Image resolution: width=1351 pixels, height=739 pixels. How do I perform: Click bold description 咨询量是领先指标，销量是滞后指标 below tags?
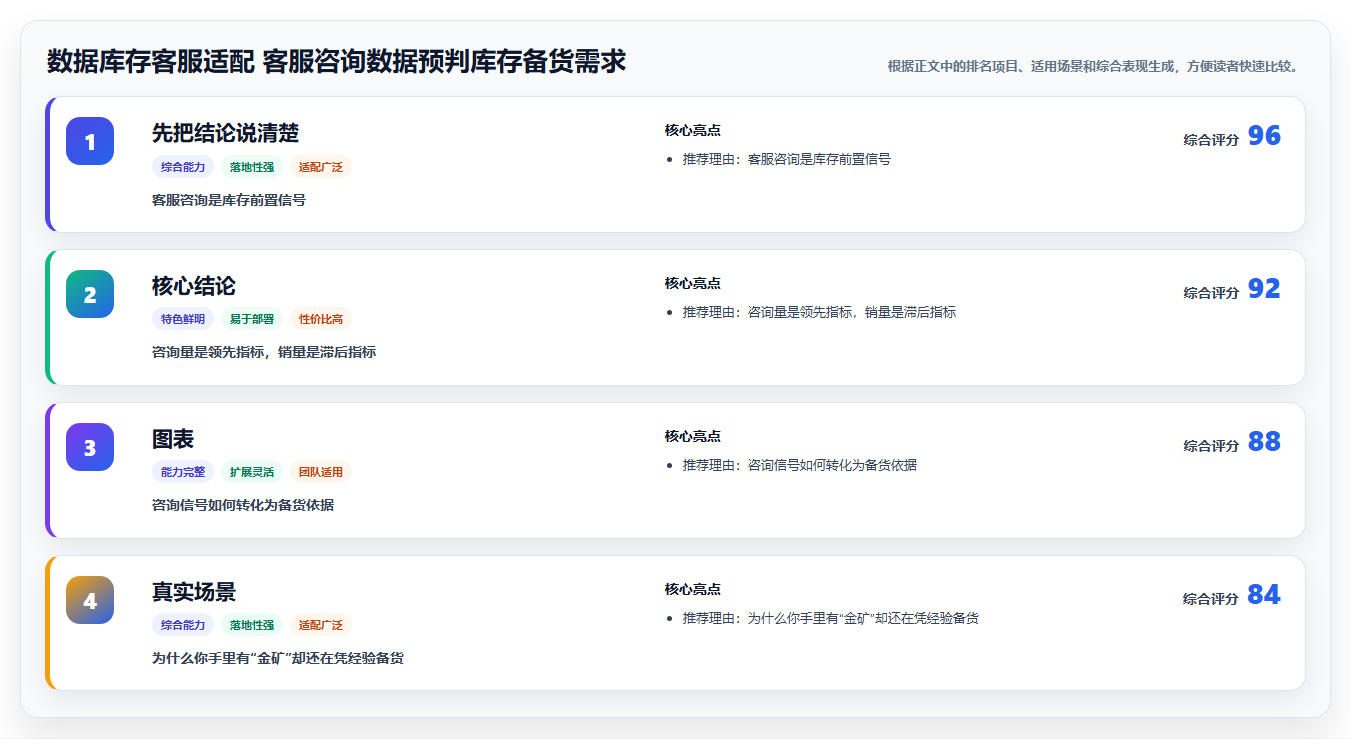264,353
